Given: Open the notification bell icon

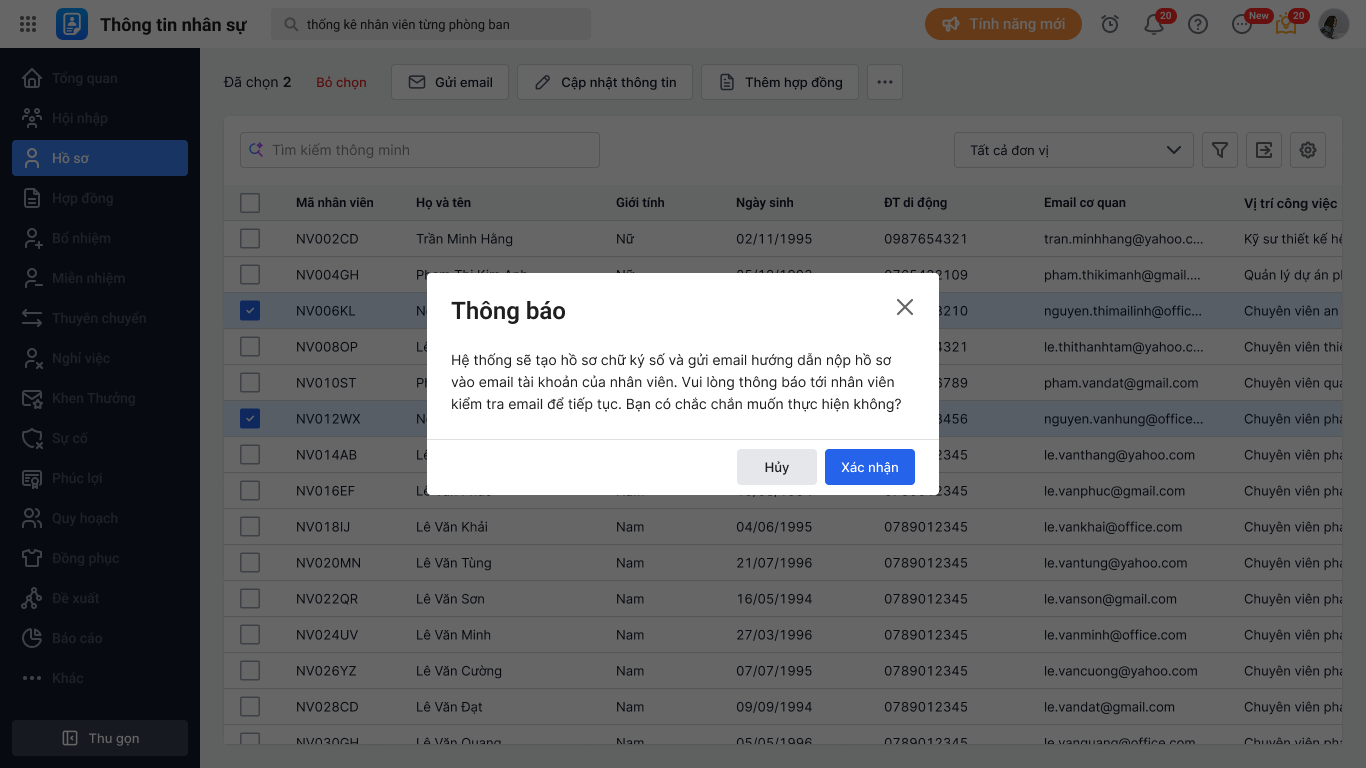Looking at the screenshot, I should (1154, 24).
